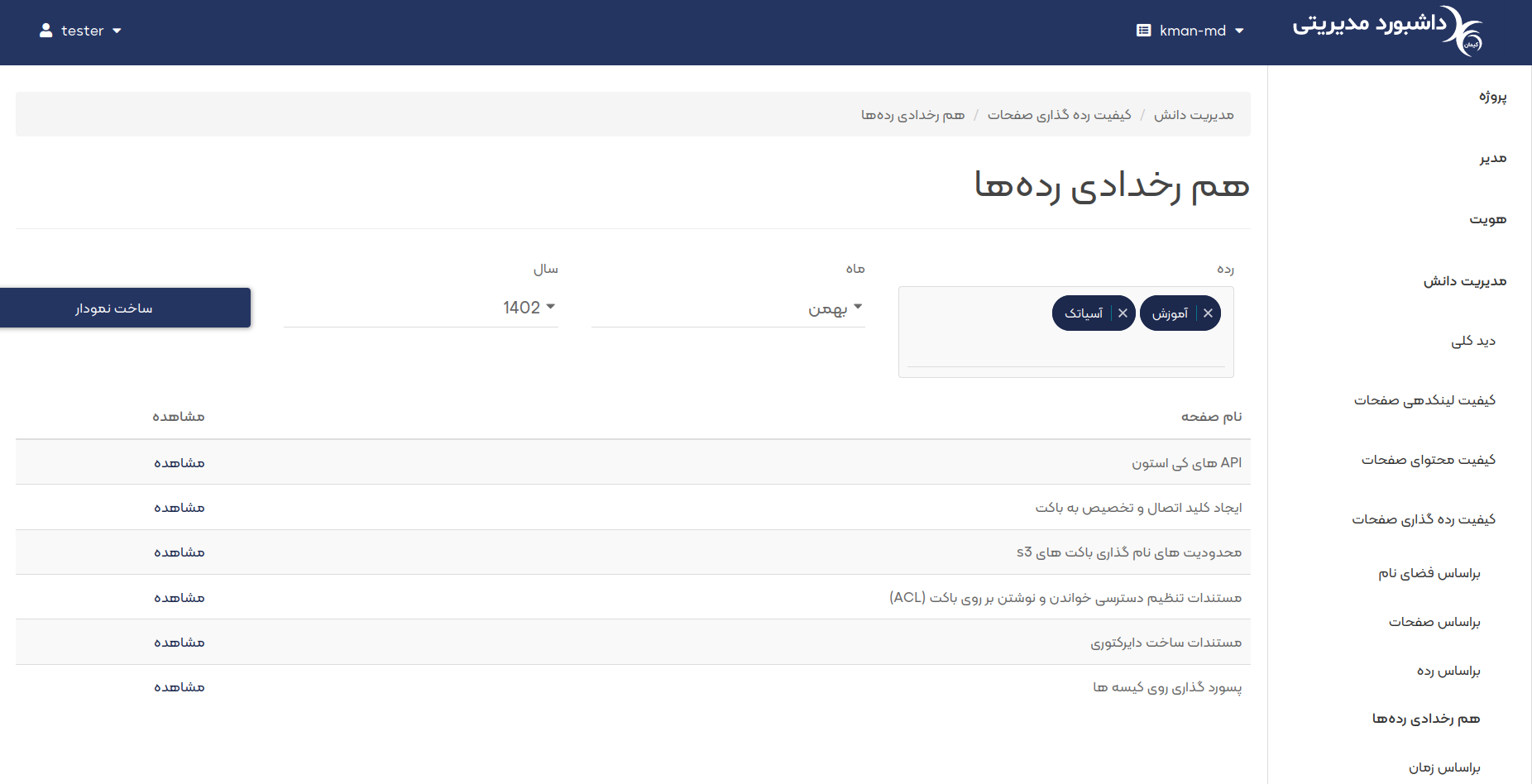Open the kman-md project dropdown
The width and height of the screenshot is (1532, 784).
(x=1190, y=31)
